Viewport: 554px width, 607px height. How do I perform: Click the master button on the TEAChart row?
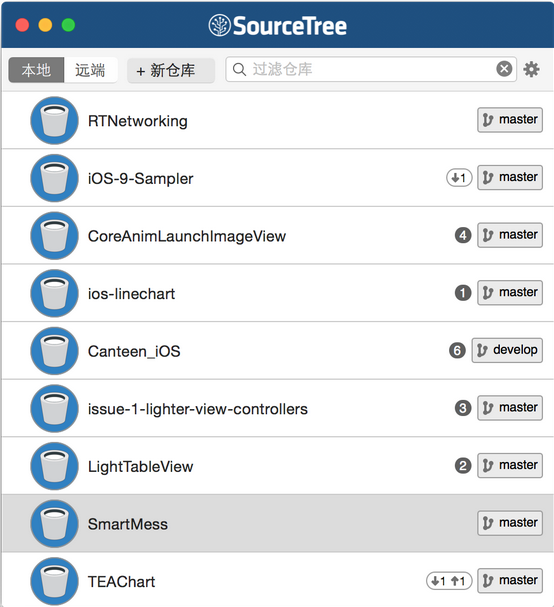click(510, 581)
